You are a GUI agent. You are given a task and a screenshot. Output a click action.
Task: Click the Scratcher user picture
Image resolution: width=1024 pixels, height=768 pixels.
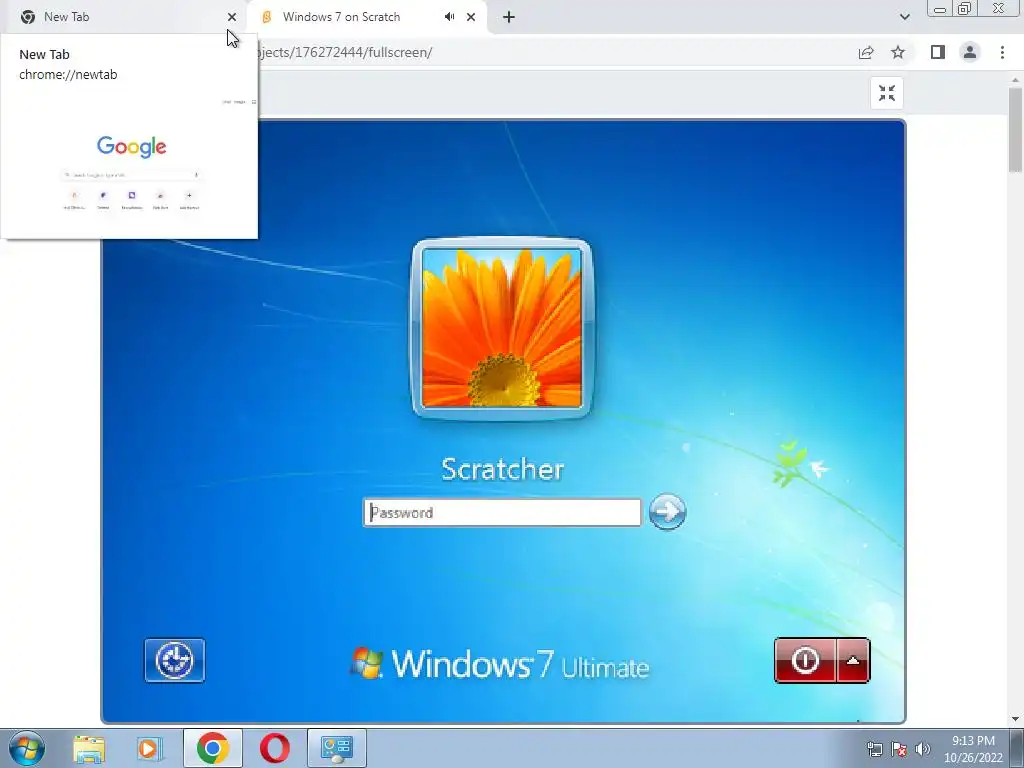coord(502,328)
